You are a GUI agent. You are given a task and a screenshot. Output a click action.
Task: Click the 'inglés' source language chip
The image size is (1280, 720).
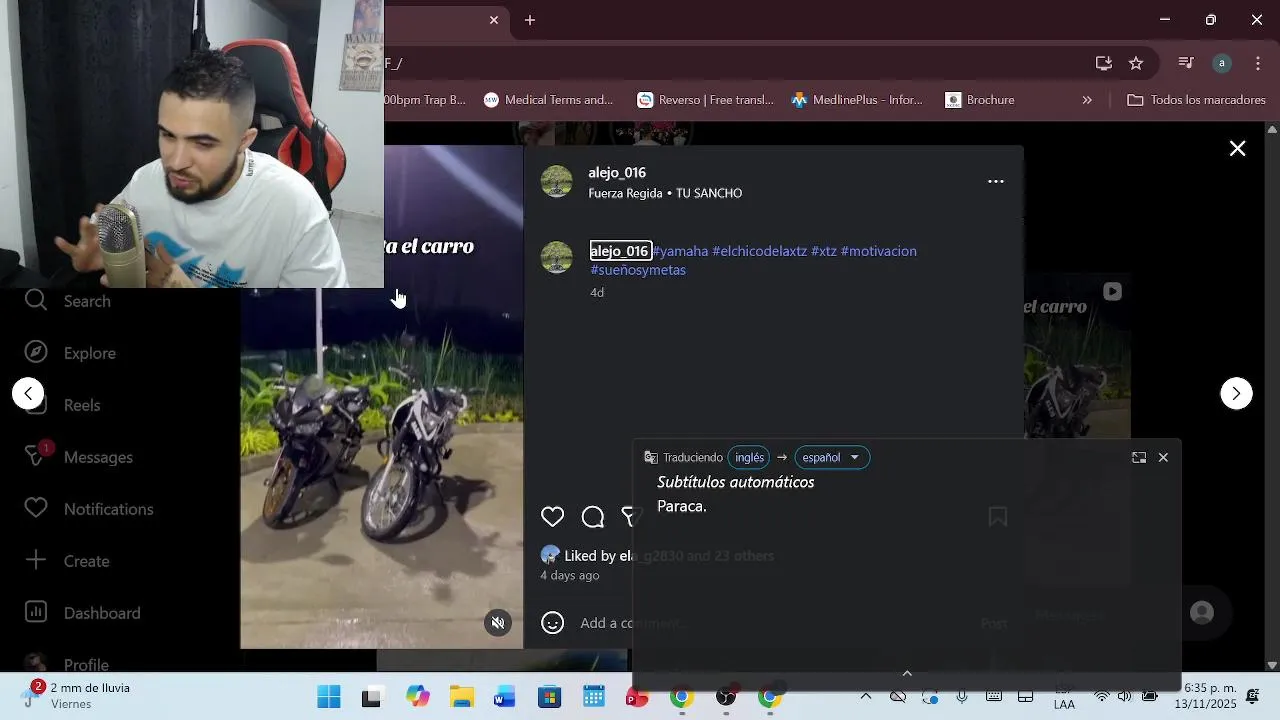[749, 457]
